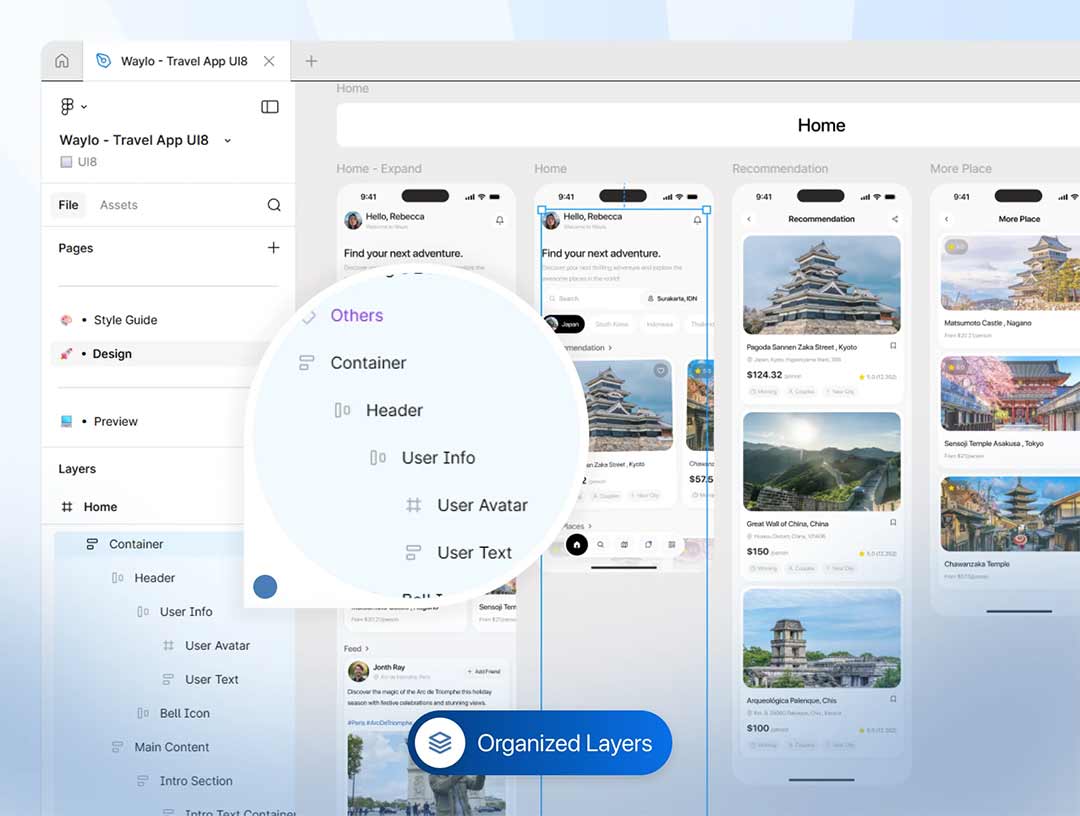Image resolution: width=1080 pixels, height=816 pixels.
Task: Click the Matsumoto Castle image in More Place
Action: click(1010, 272)
